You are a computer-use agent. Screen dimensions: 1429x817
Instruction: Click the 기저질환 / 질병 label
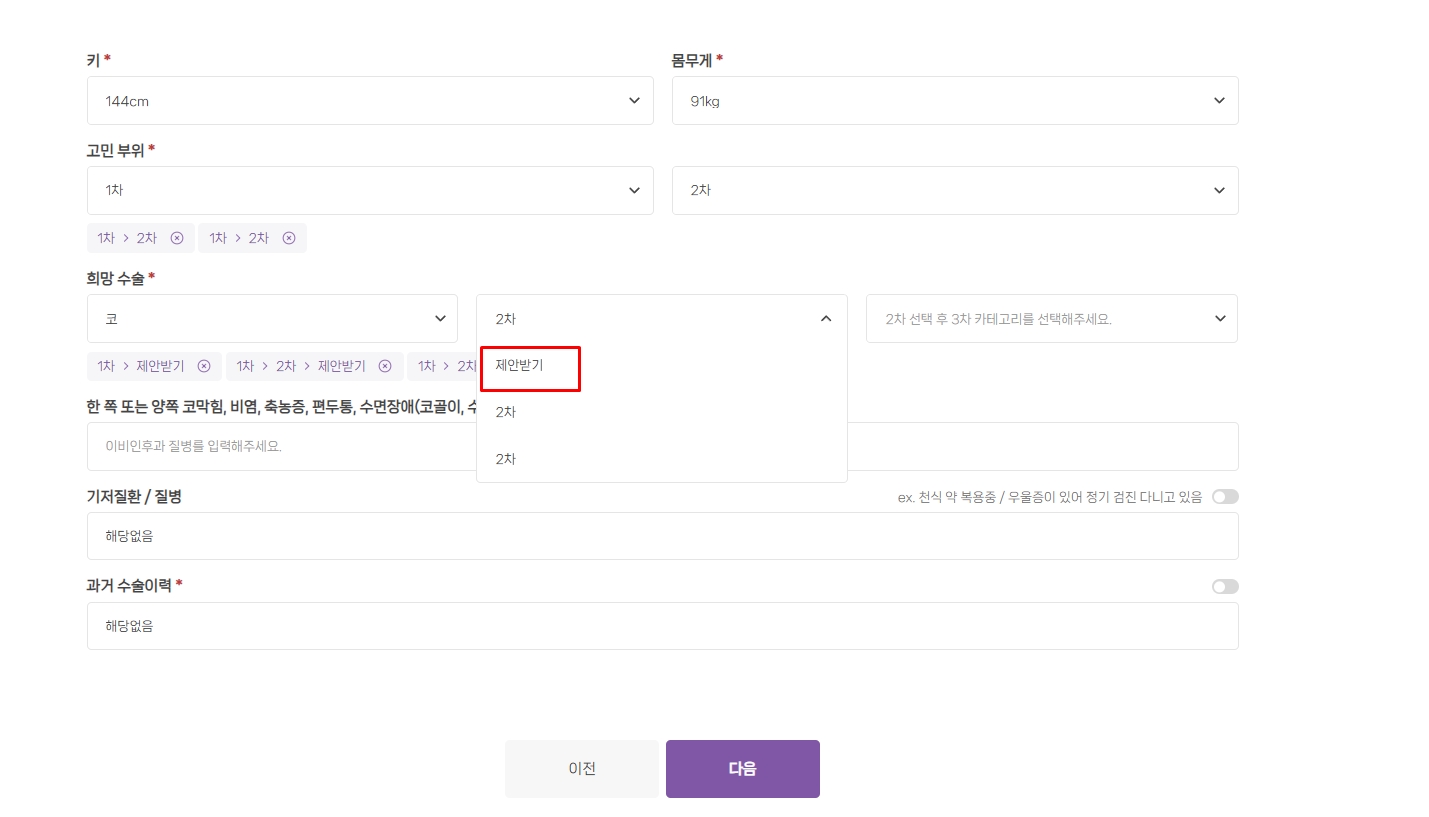pyautogui.click(x=134, y=496)
